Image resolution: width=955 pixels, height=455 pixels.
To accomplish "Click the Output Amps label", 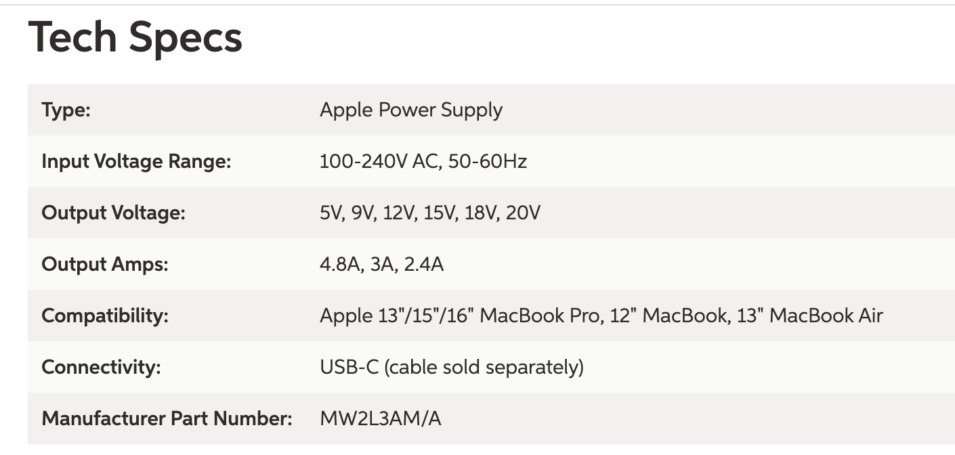I will [x=105, y=264].
